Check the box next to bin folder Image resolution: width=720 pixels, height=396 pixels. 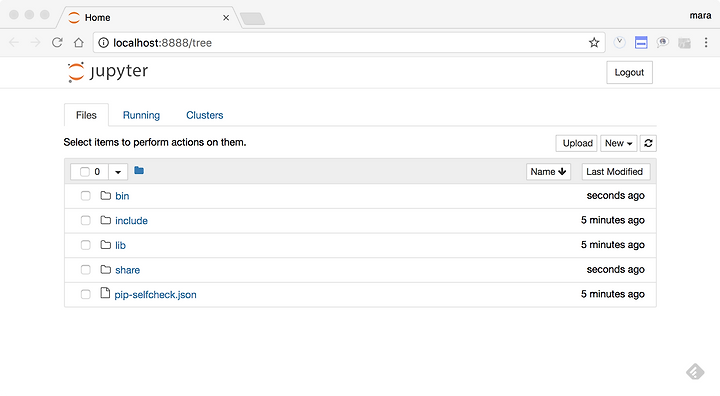coord(85,196)
